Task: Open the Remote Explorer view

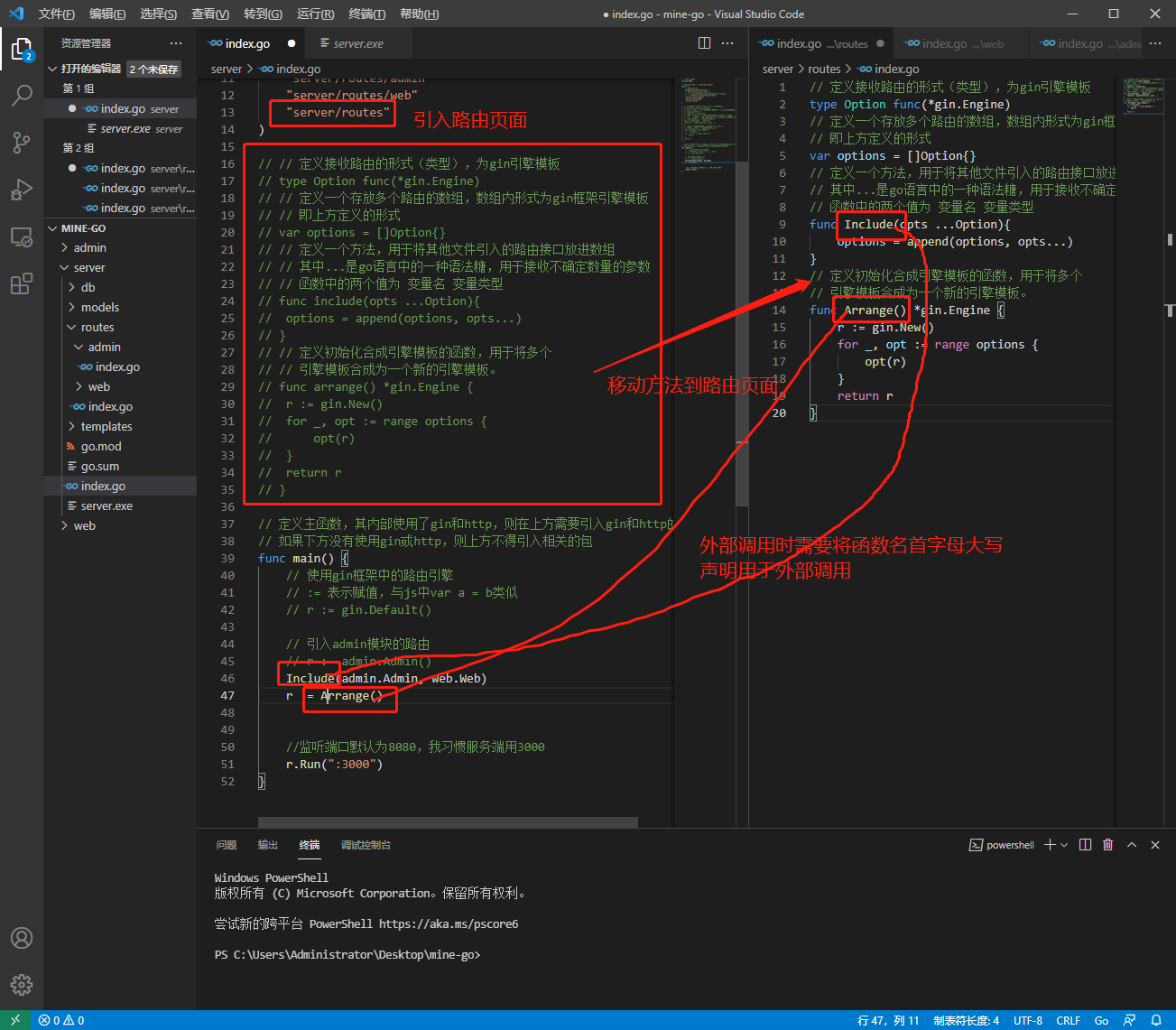Action: tap(22, 237)
